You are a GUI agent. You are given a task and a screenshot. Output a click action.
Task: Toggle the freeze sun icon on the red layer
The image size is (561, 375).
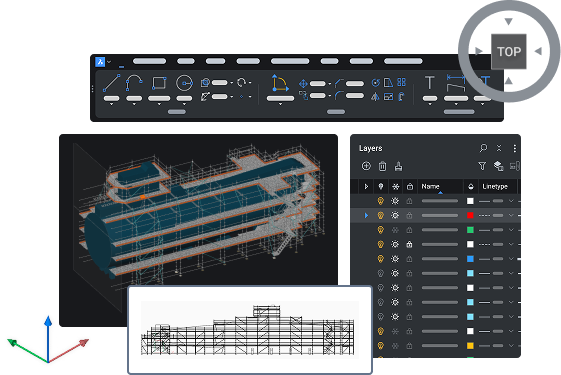pos(395,215)
